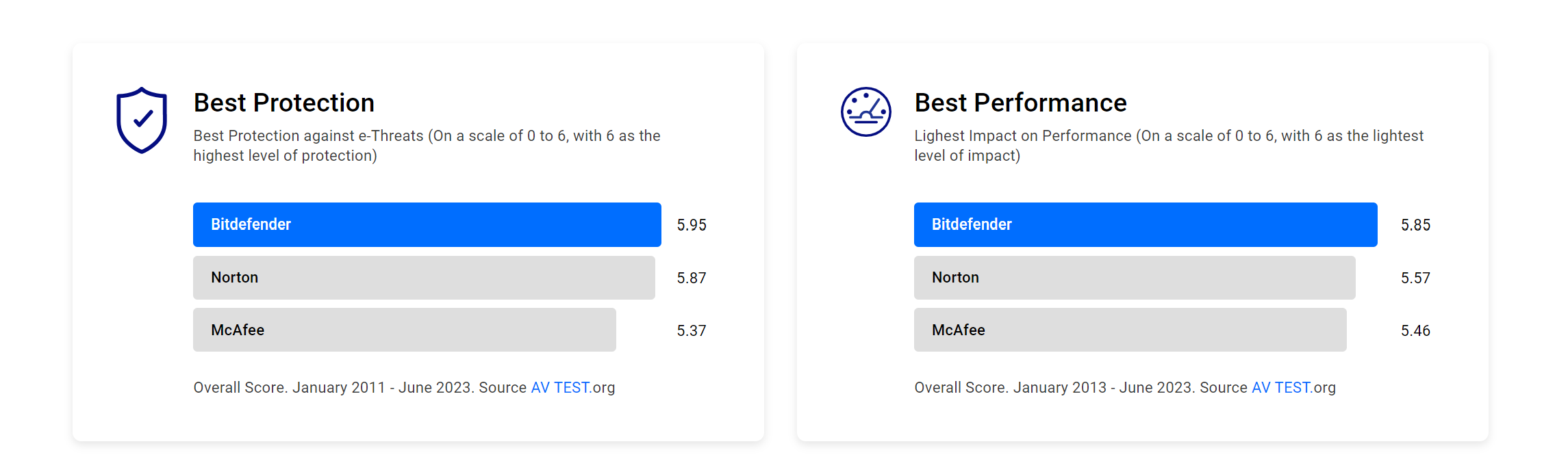Click the Bitdefender bar in Best Protection
The height and width of the screenshot is (457, 1568).
point(427,224)
